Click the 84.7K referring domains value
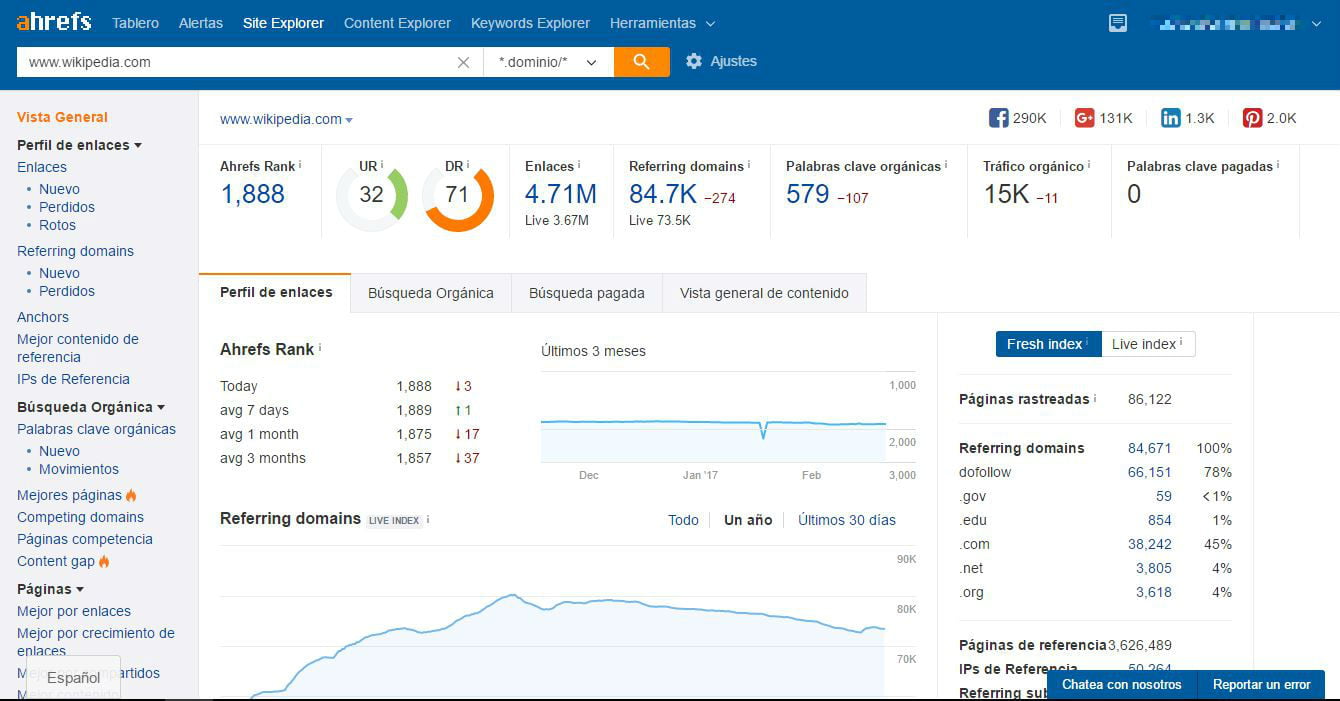The width and height of the screenshot is (1340, 701). coord(663,194)
